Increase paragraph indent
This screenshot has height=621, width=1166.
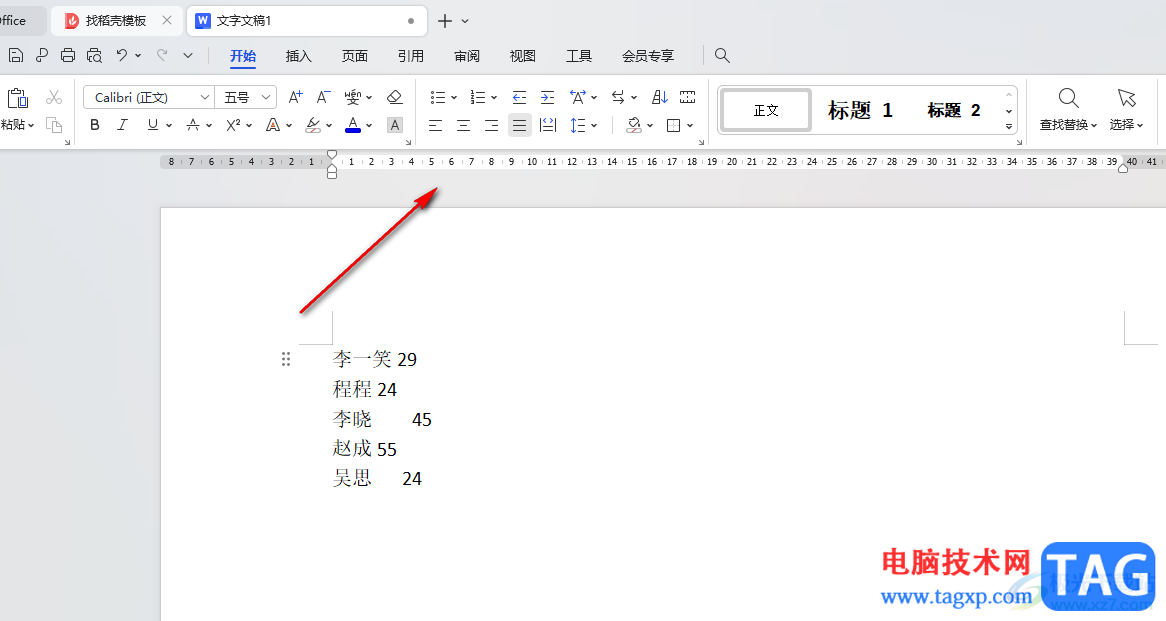547,97
